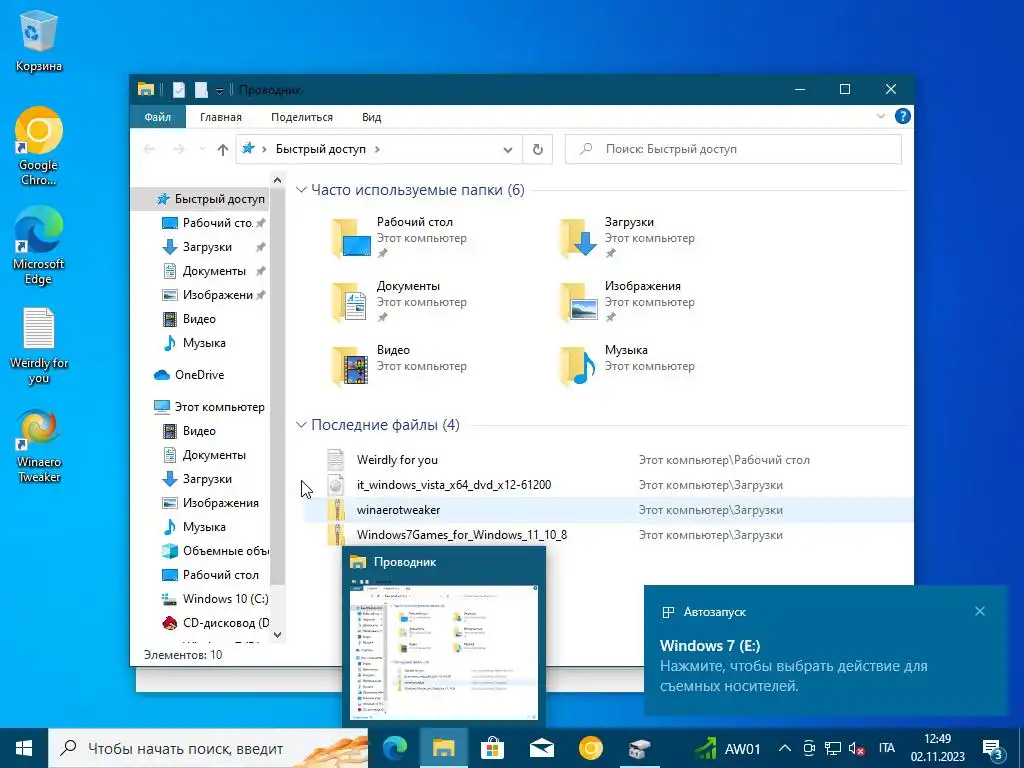This screenshot has width=1024, height=768.
Task: Click the network tray icon
Action: [x=833, y=748]
